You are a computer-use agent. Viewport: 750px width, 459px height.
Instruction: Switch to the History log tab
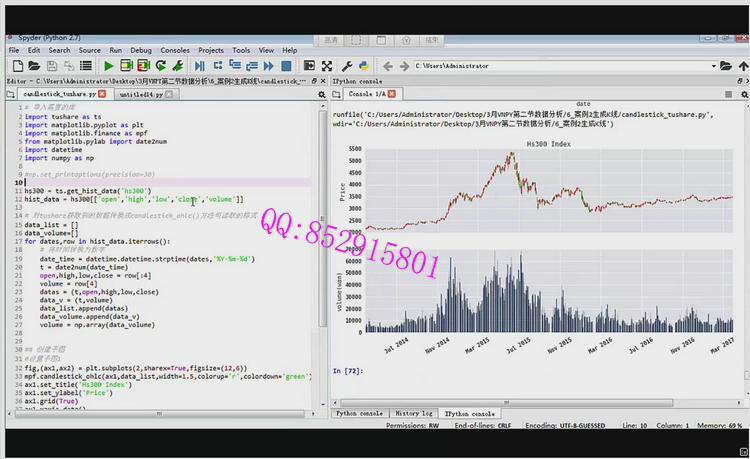413,413
